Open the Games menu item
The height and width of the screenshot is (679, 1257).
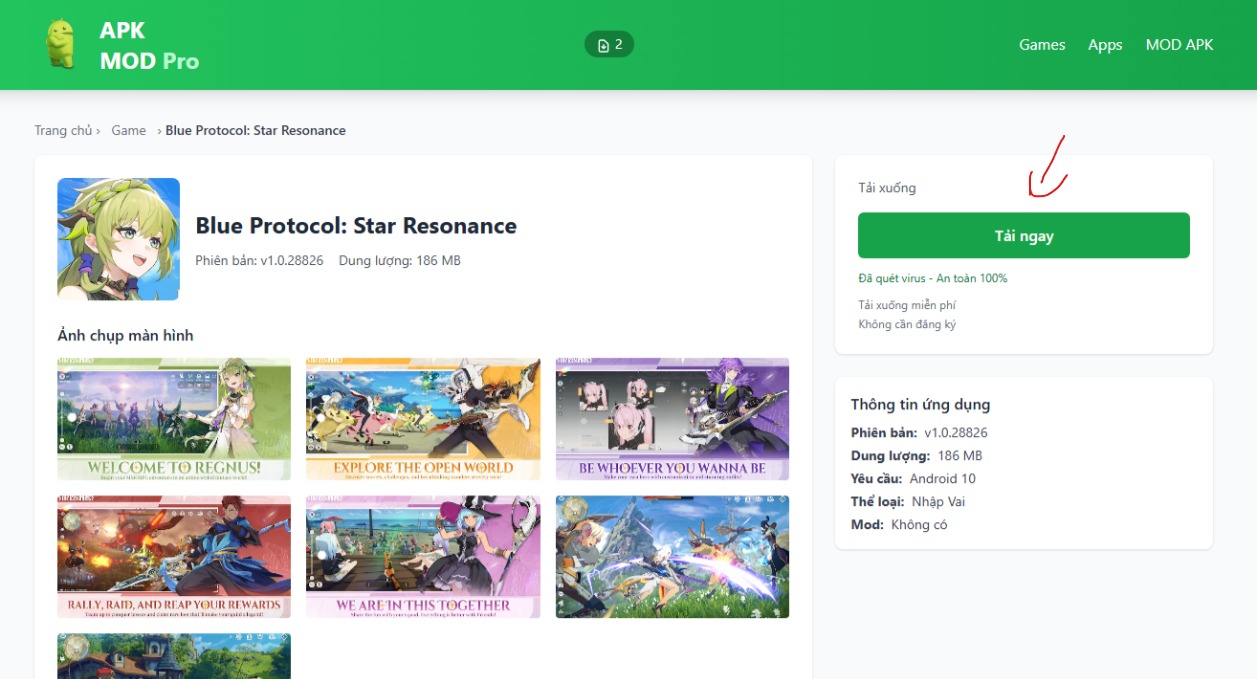pyautogui.click(x=1042, y=45)
